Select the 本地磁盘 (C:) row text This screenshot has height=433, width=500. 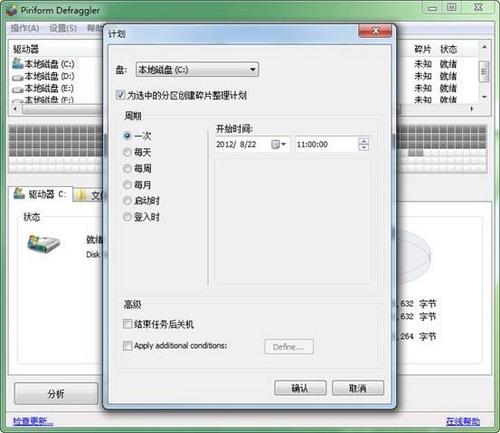pos(49,63)
